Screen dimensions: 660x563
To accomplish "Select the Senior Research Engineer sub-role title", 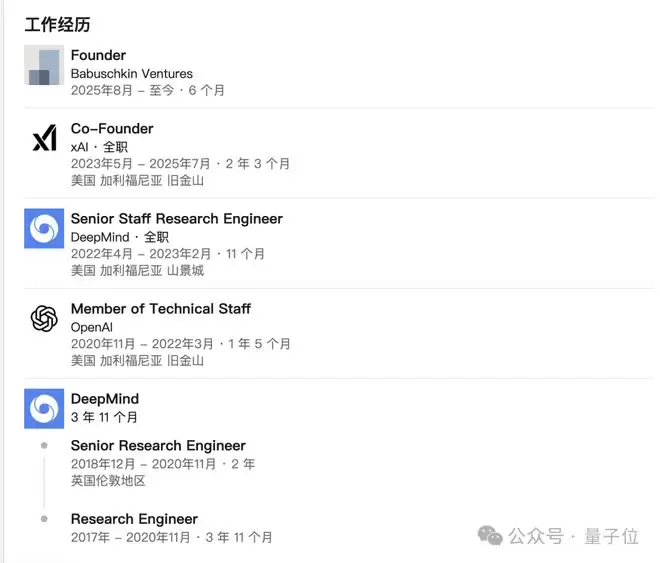I will (x=158, y=446).
